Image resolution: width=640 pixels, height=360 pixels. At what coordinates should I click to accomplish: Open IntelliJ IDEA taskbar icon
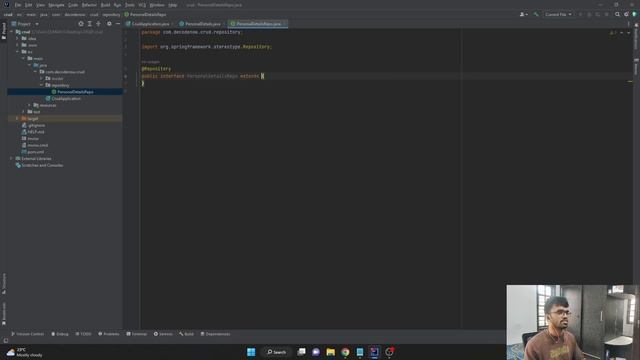click(x=374, y=352)
